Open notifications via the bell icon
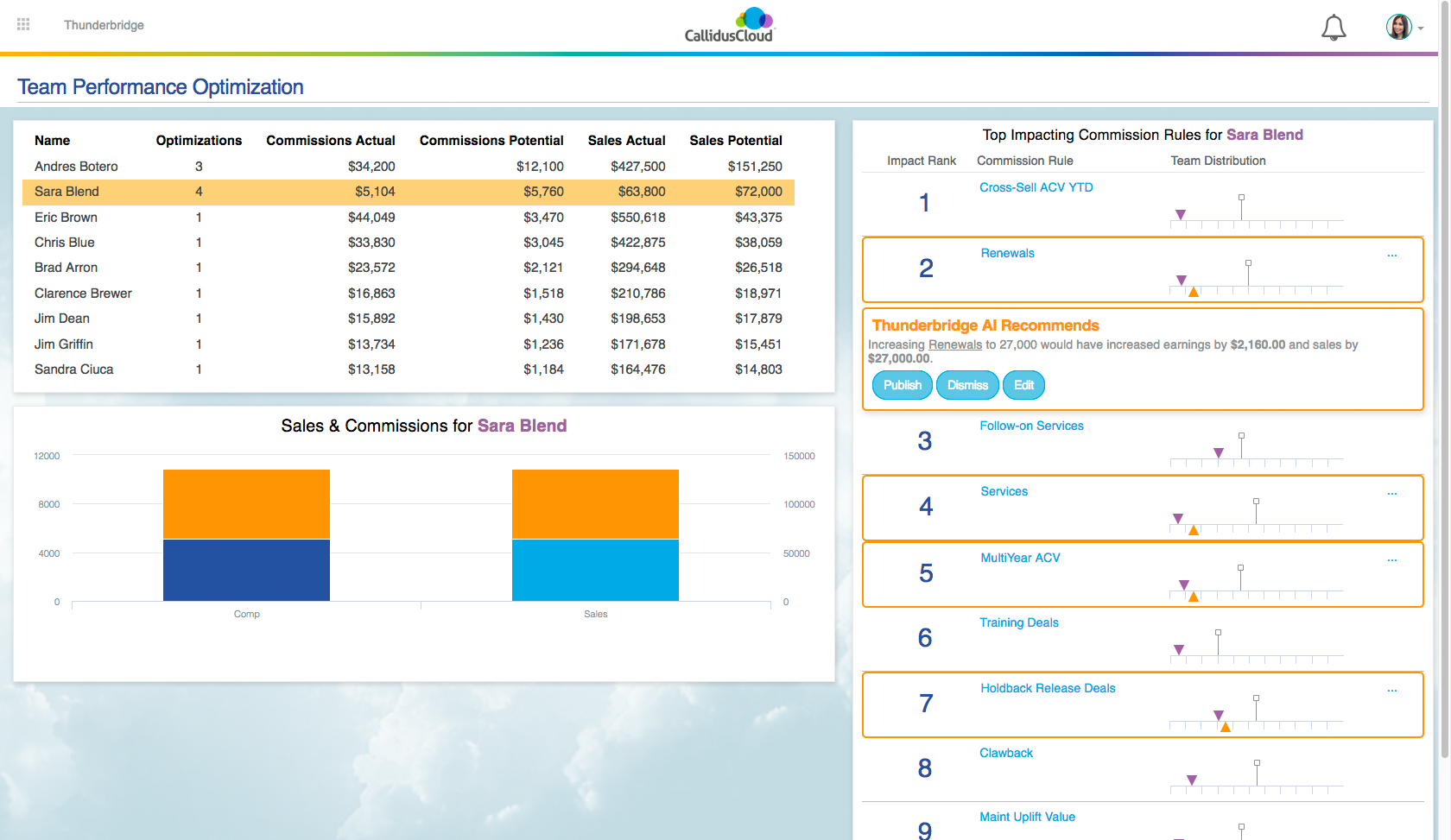The width and height of the screenshot is (1451, 840). [x=1333, y=27]
